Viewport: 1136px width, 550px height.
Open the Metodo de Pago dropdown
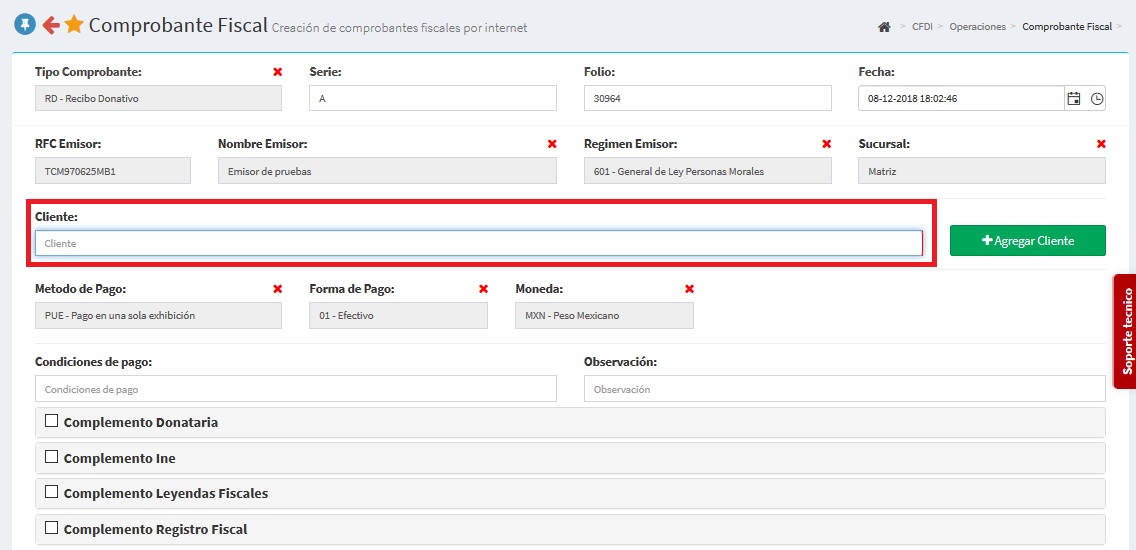coord(158,316)
